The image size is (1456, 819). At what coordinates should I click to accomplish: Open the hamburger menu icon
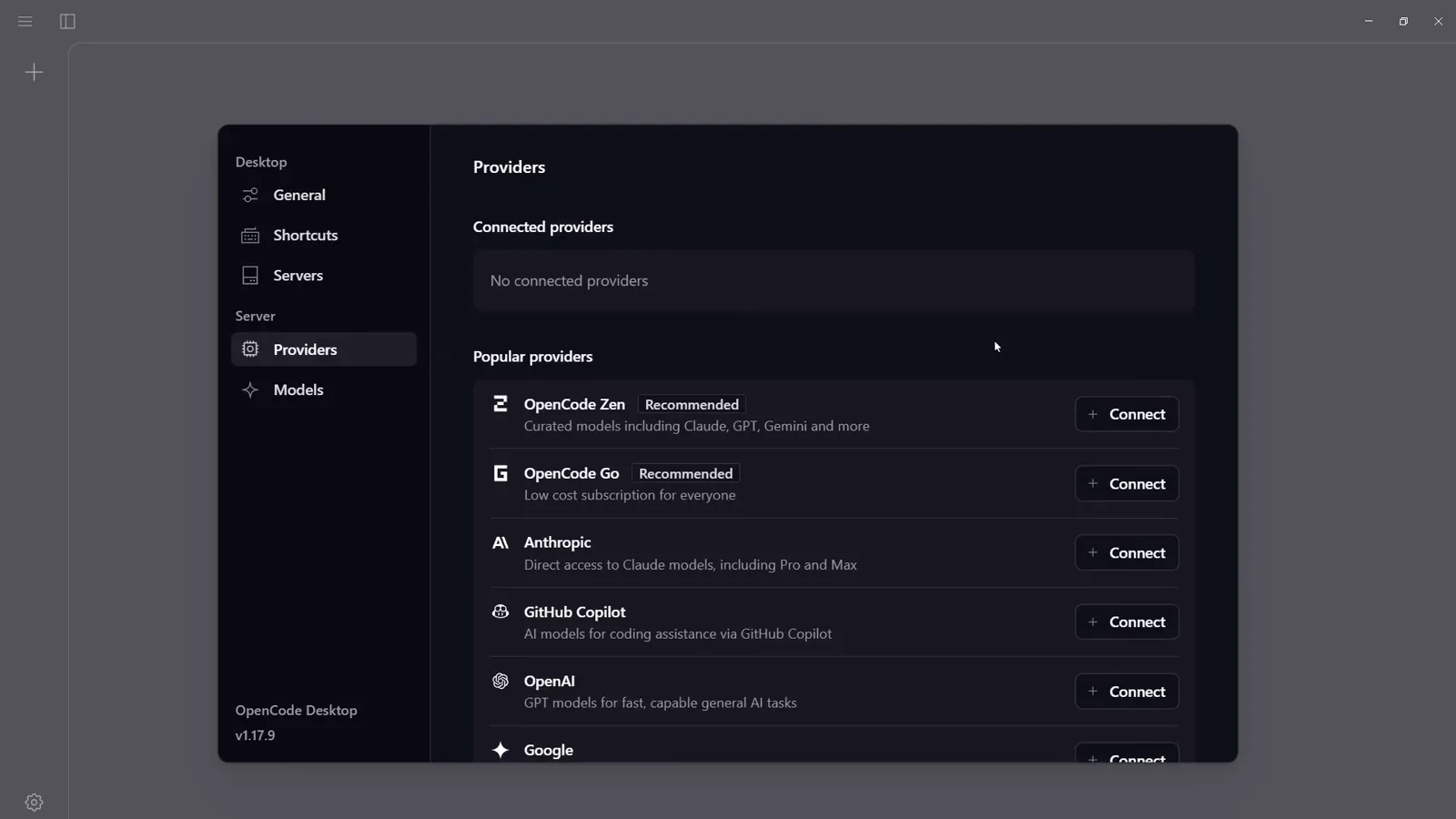pos(25,21)
